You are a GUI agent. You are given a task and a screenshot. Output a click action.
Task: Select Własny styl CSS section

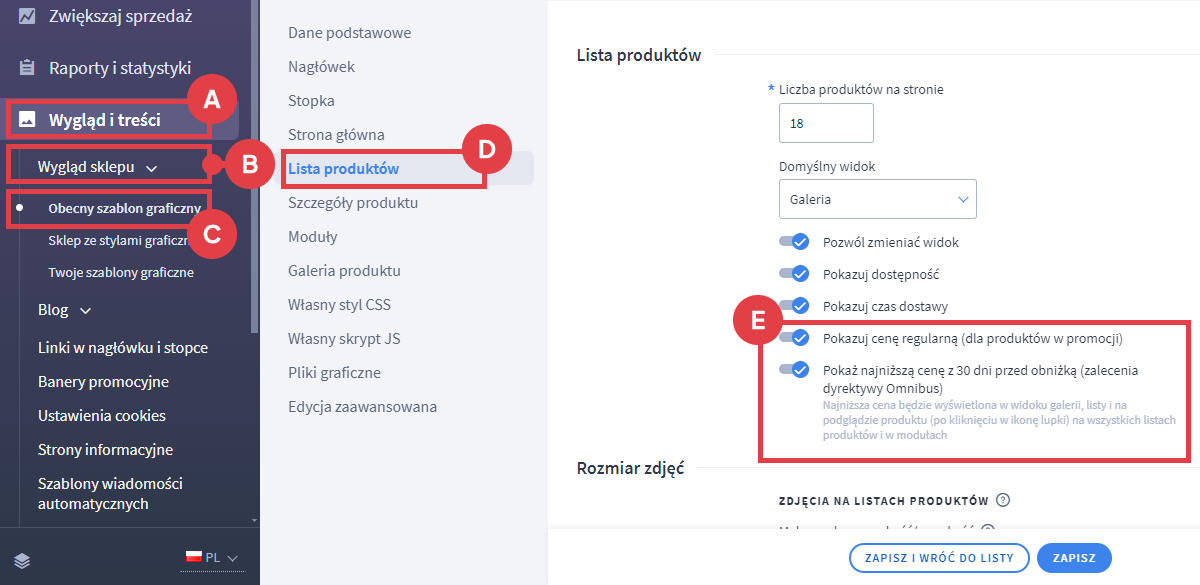(339, 305)
